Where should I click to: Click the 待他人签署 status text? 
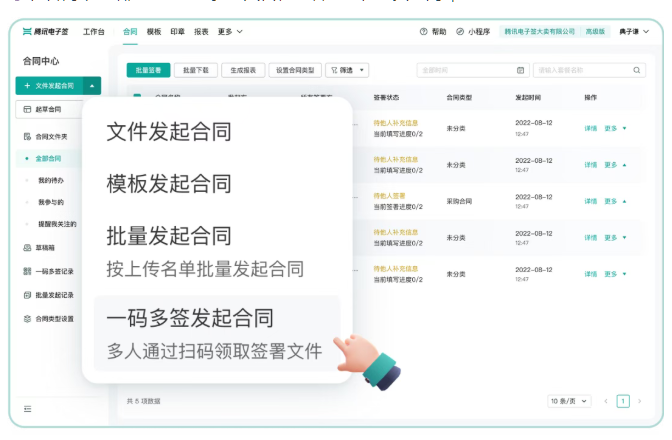click(x=389, y=196)
